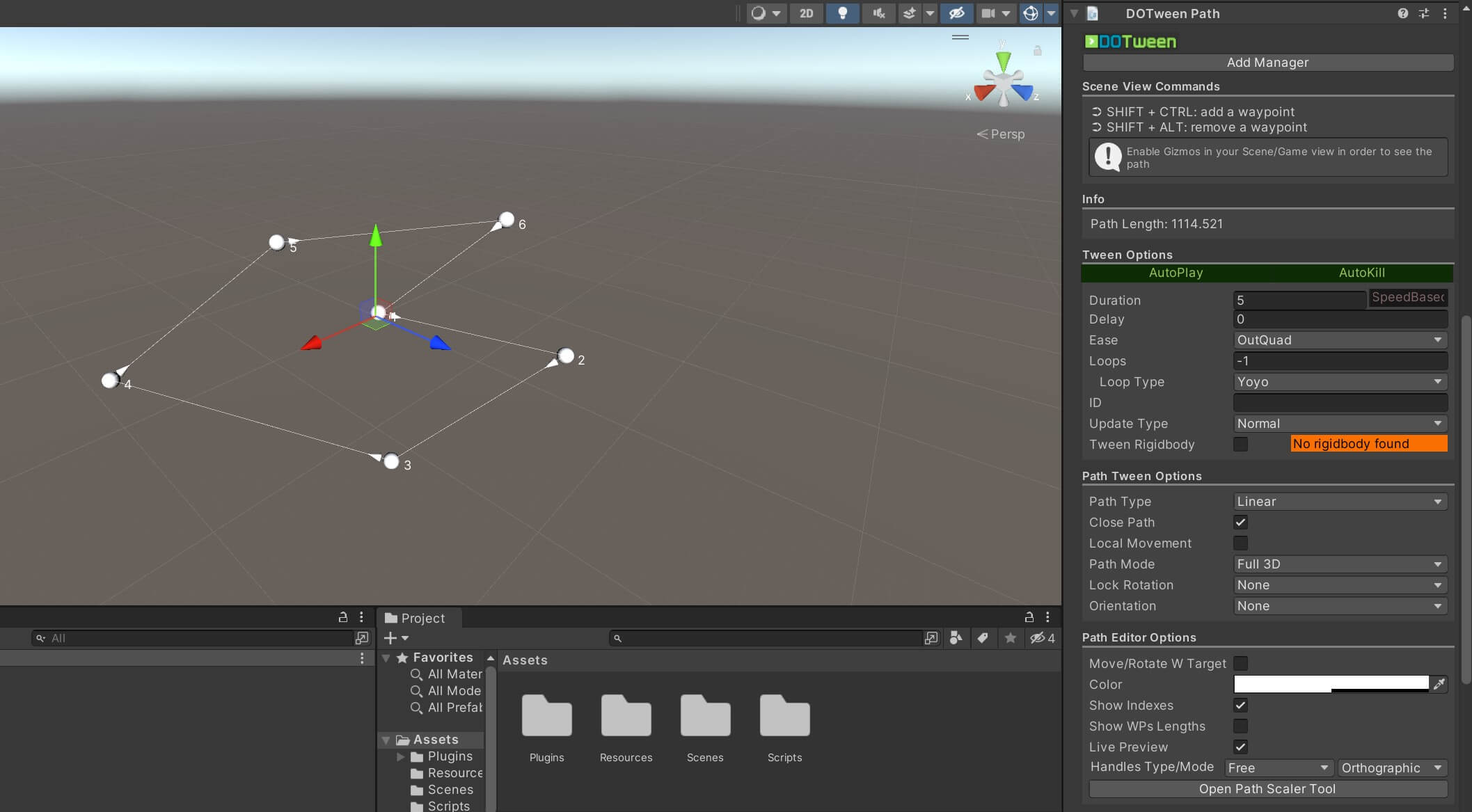The height and width of the screenshot is (812, 1472).
Task: Toggle hidden objects visibility eye icon
Action: [x=956, y=13]
